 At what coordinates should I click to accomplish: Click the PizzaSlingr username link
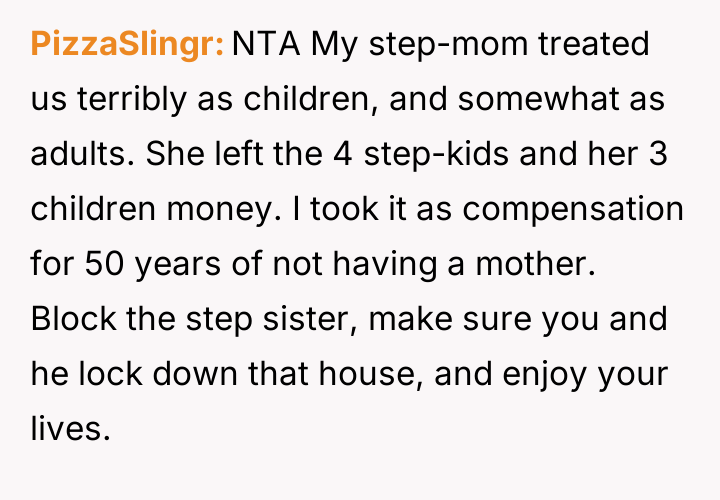[128, 44]
